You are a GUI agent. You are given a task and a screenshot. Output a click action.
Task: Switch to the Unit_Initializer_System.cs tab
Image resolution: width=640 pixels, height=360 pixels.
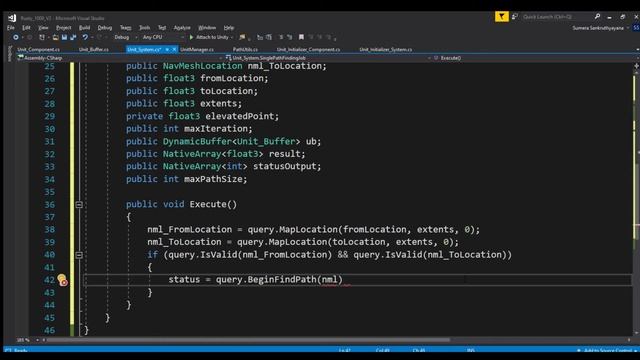[x=385, y=49]
